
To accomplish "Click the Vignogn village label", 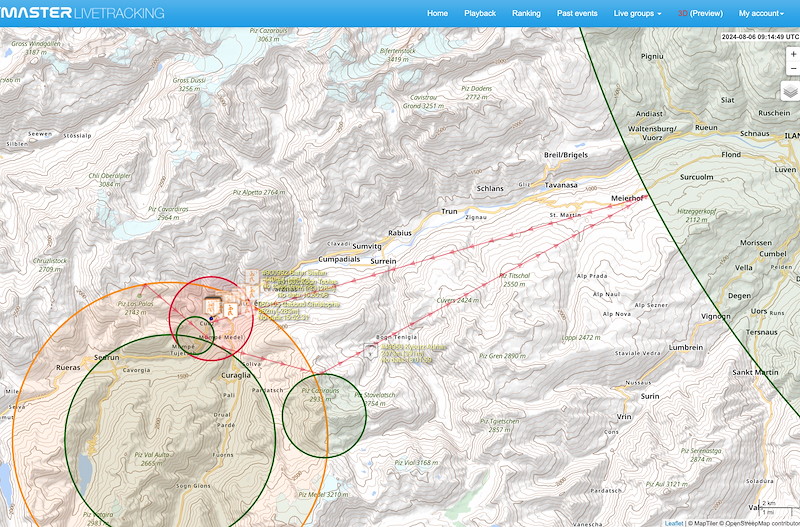I will coord(716,316).
